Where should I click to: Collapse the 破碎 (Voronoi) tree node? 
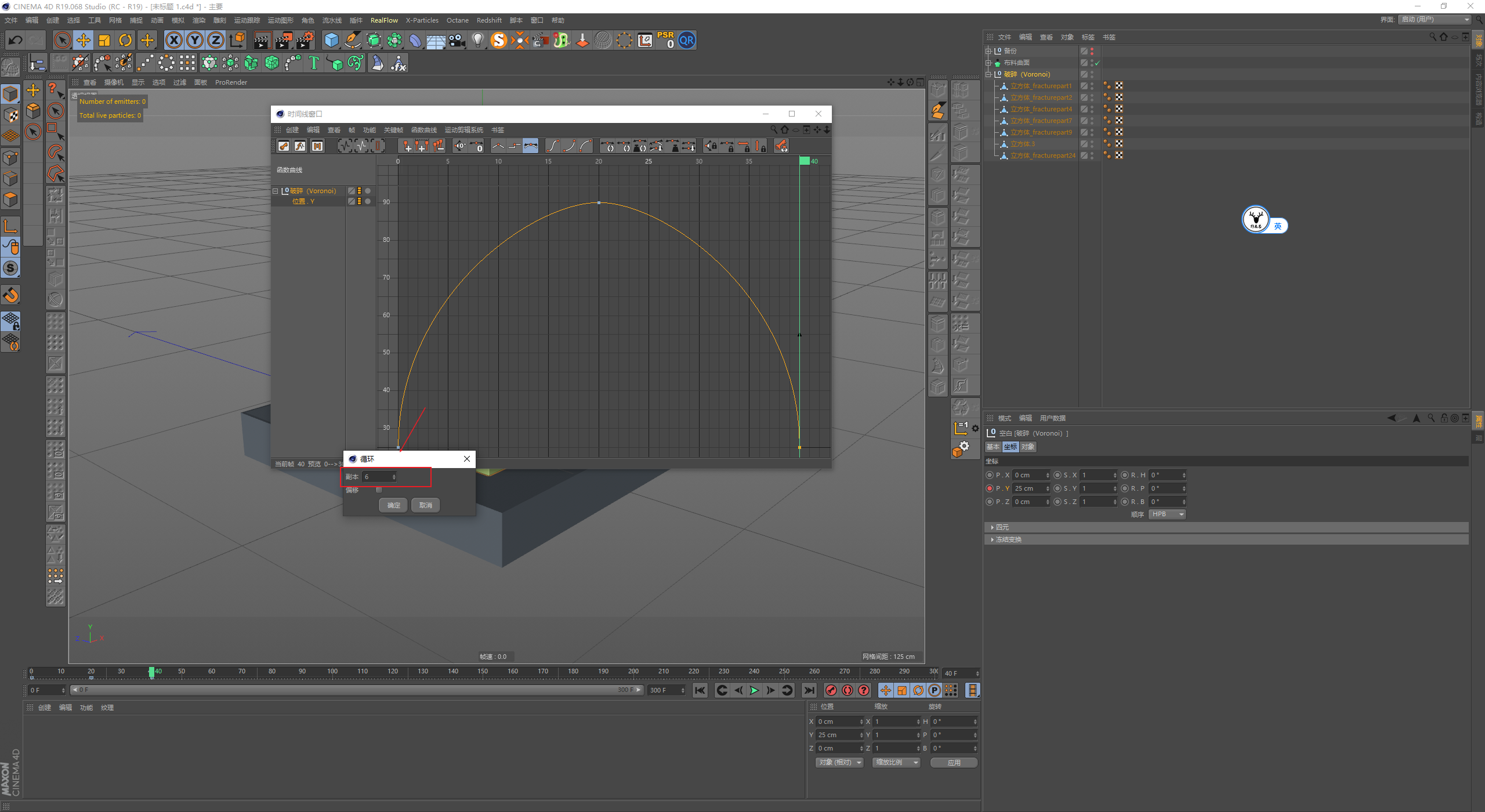pos(988,74)
